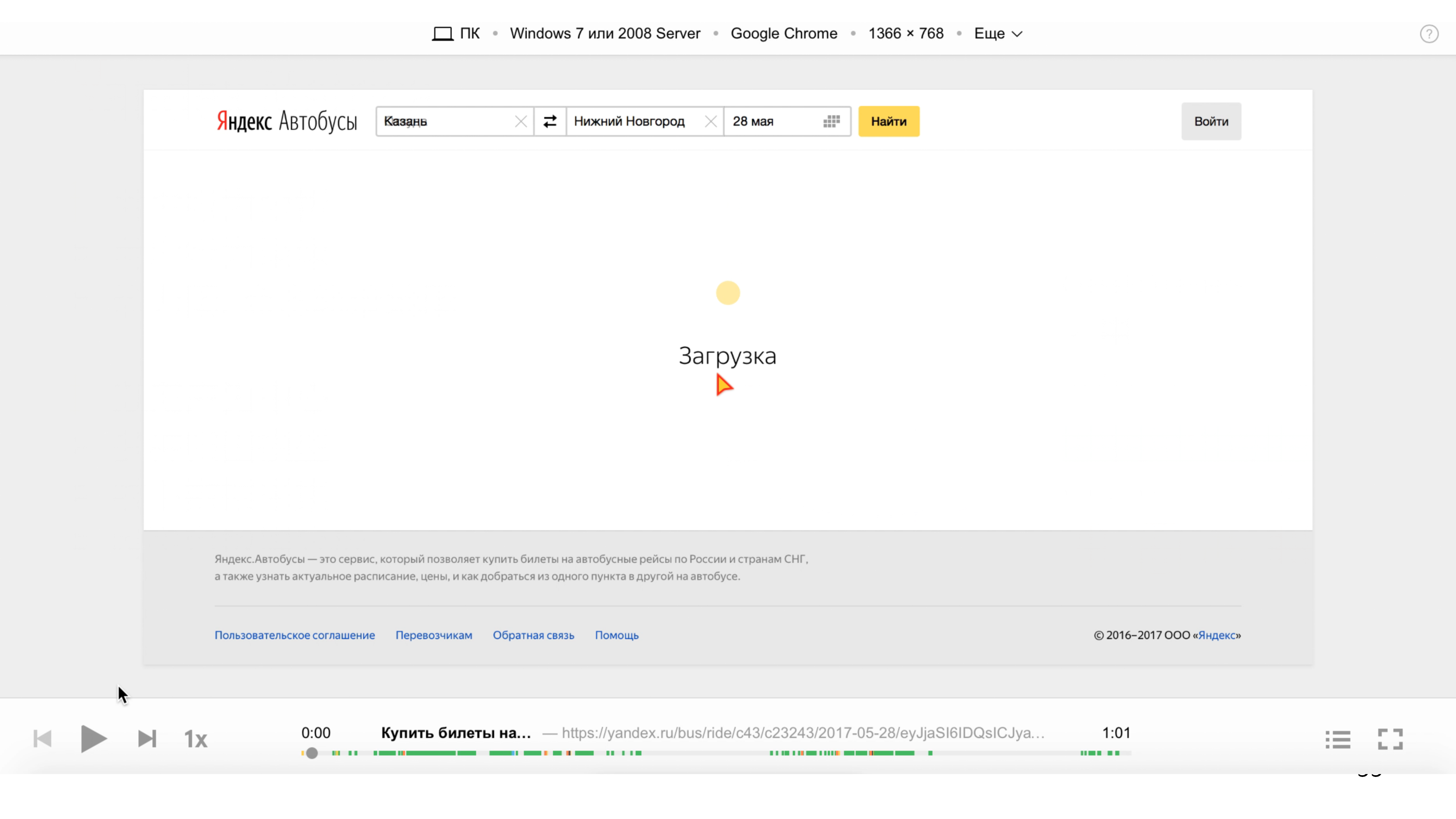Skip to the previous visit page

42,739
